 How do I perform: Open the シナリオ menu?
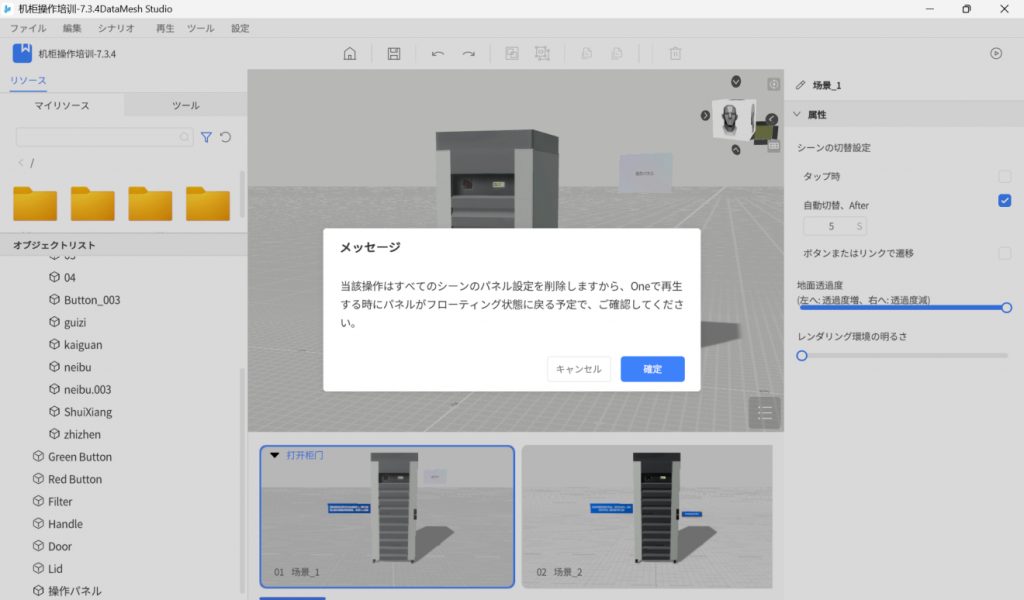point(117,29)
